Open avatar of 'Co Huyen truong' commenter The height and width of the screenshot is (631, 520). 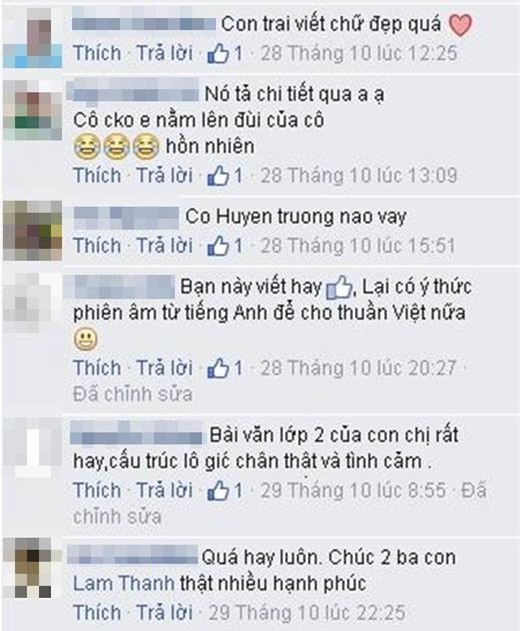tap(33, 231)
